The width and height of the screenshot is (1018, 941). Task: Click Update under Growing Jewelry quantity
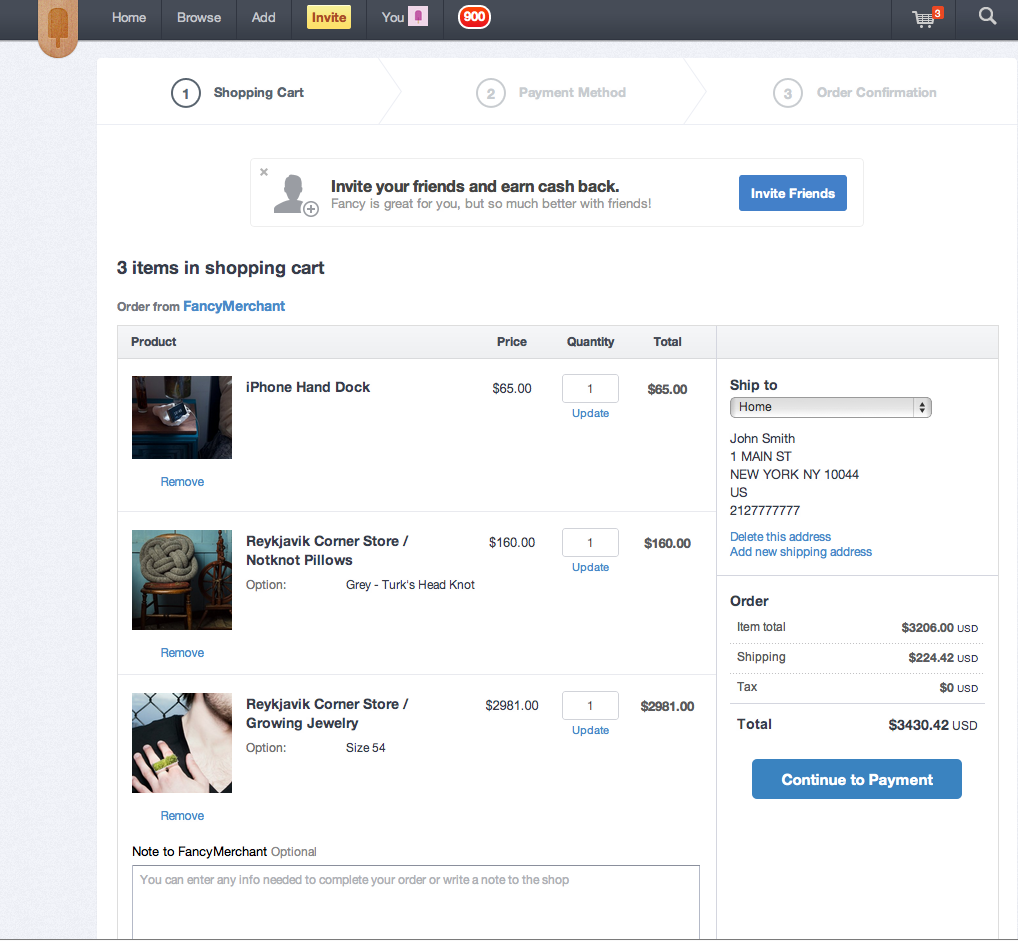(x=590, y=730)
